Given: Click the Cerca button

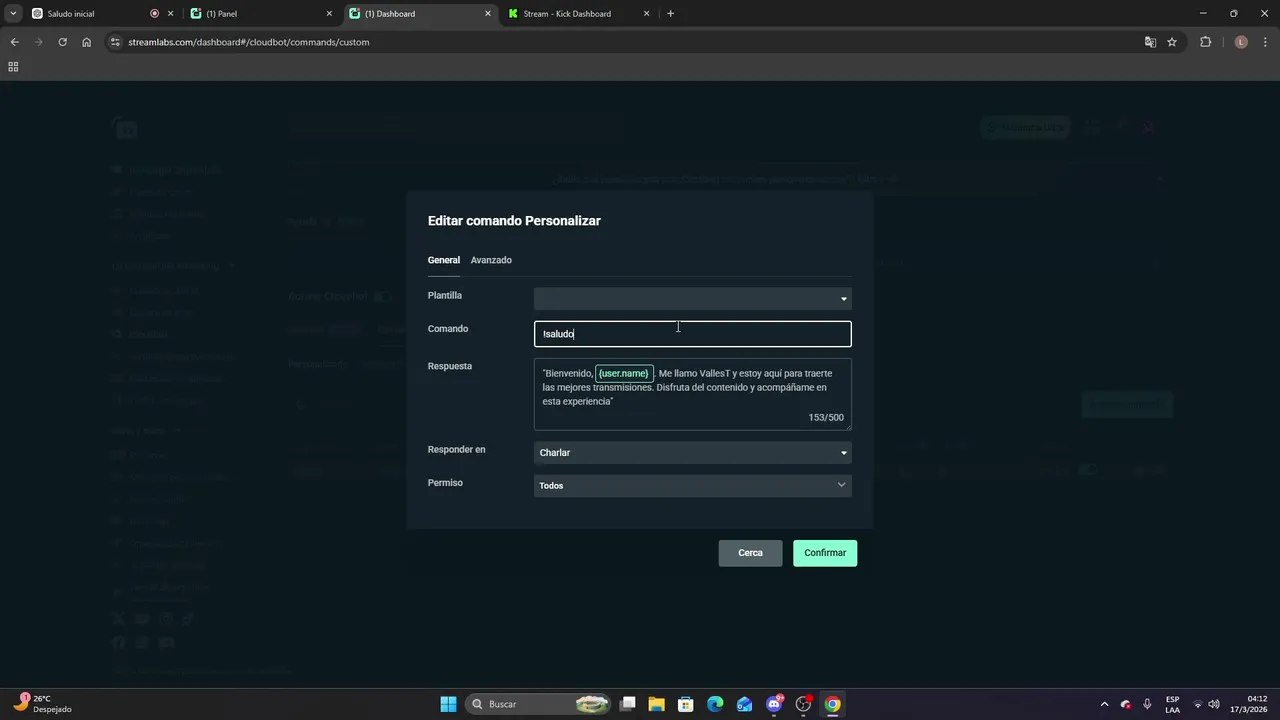Looking at the screenshot, I should [750, 553].
